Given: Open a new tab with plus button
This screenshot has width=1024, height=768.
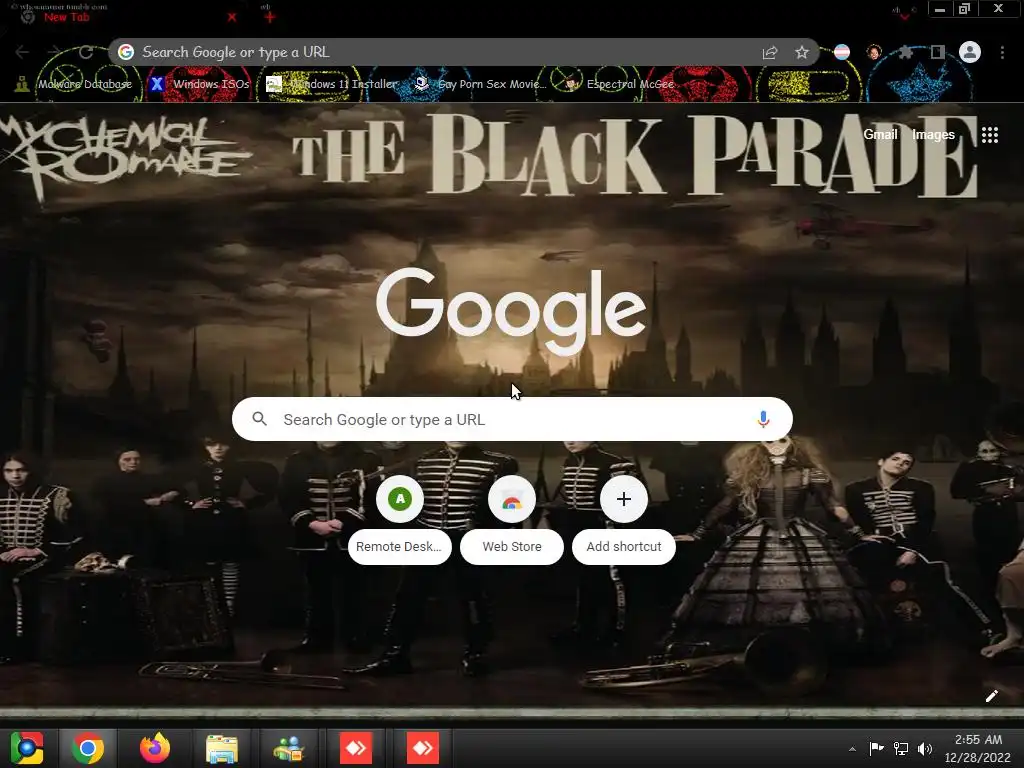Looking at the screenshot, I should (270, 17).
